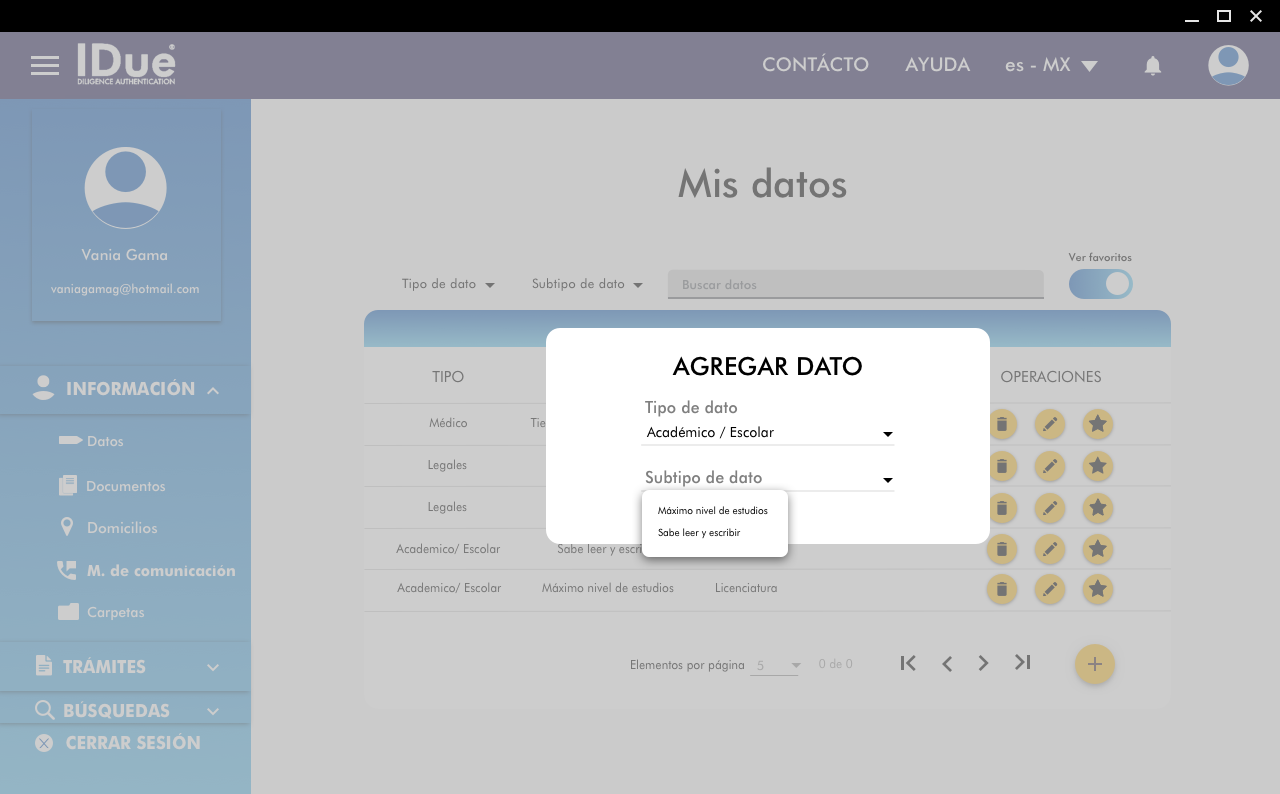The width and height of the screenshot is (1280, 794).
Task: Edit the Licenciatura row with pencil icon
Action: click(1049, 589)
